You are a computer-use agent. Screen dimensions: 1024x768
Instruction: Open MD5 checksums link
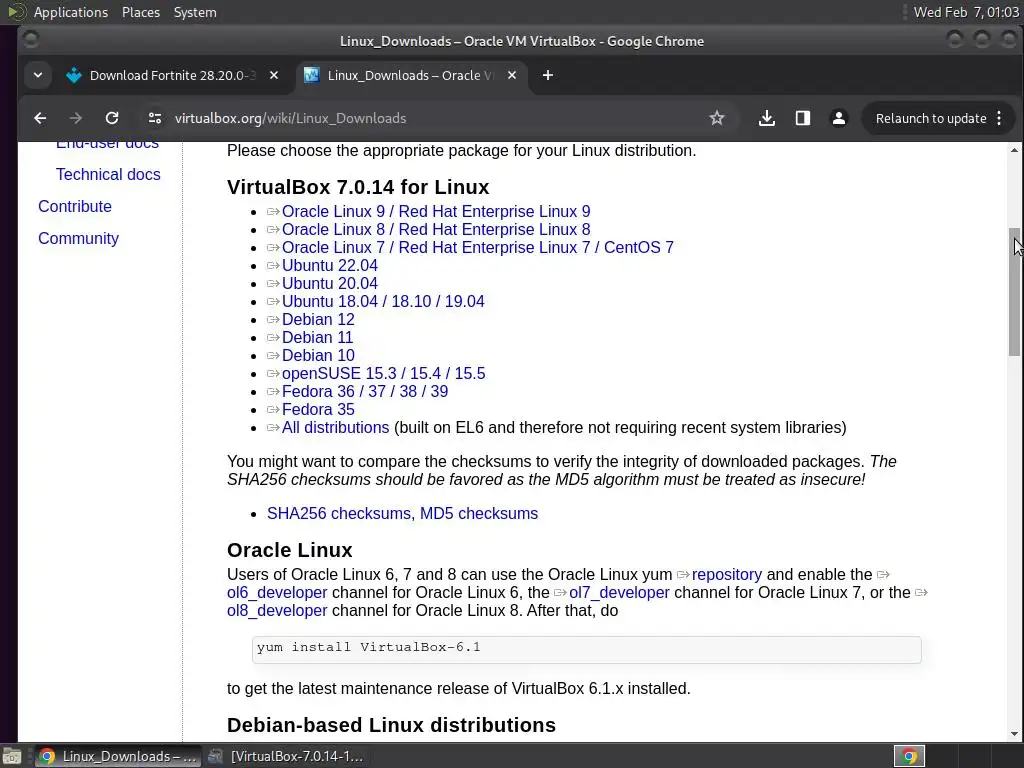tap(479, 513)
